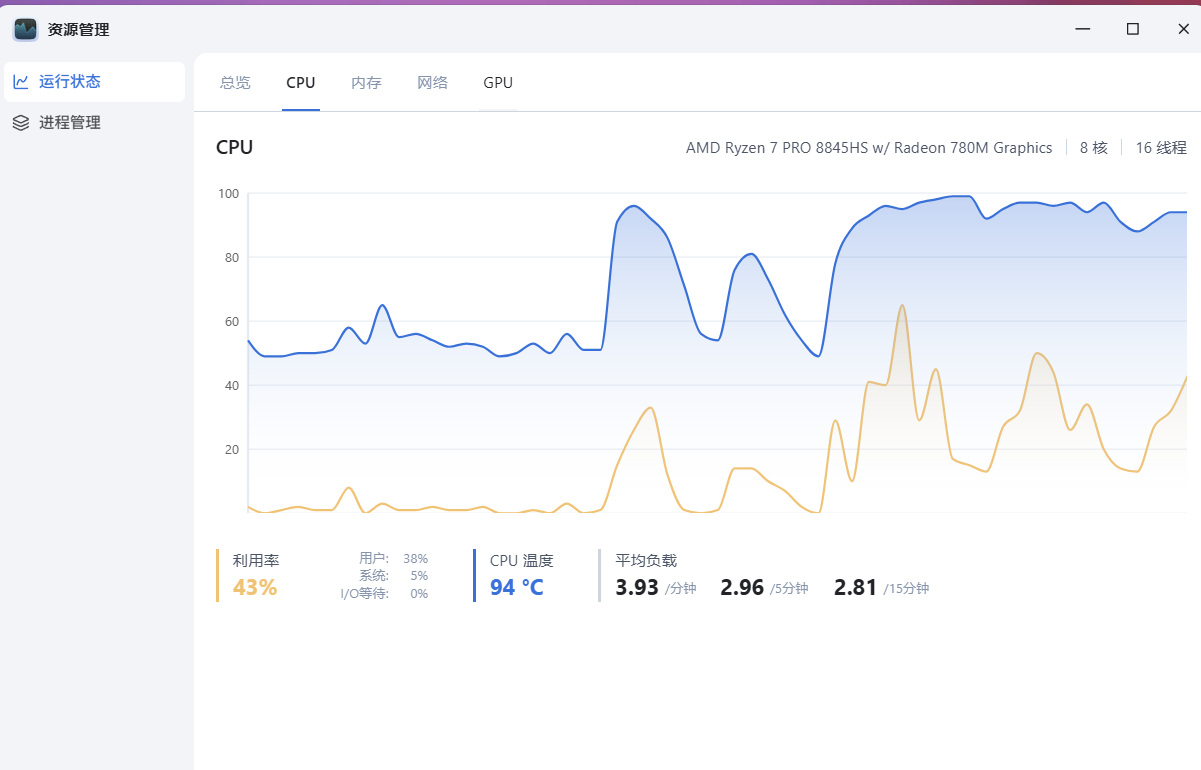Show the GPU tab

pyautogui.click(x=498, y=83)
